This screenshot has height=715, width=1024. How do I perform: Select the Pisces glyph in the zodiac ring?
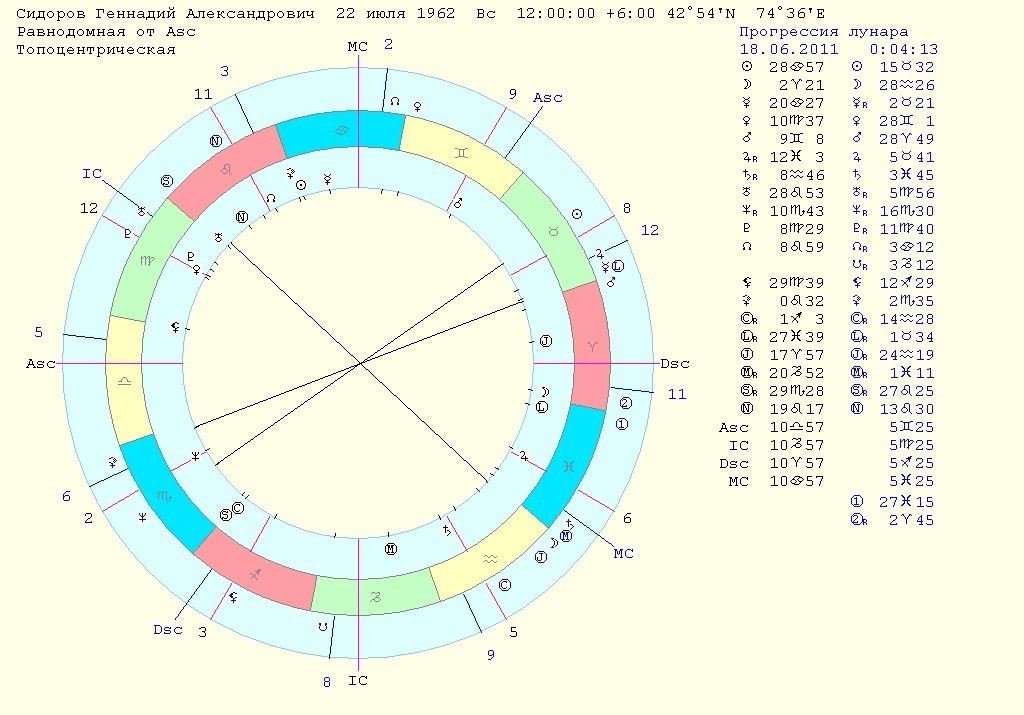[x=569, y=467]
